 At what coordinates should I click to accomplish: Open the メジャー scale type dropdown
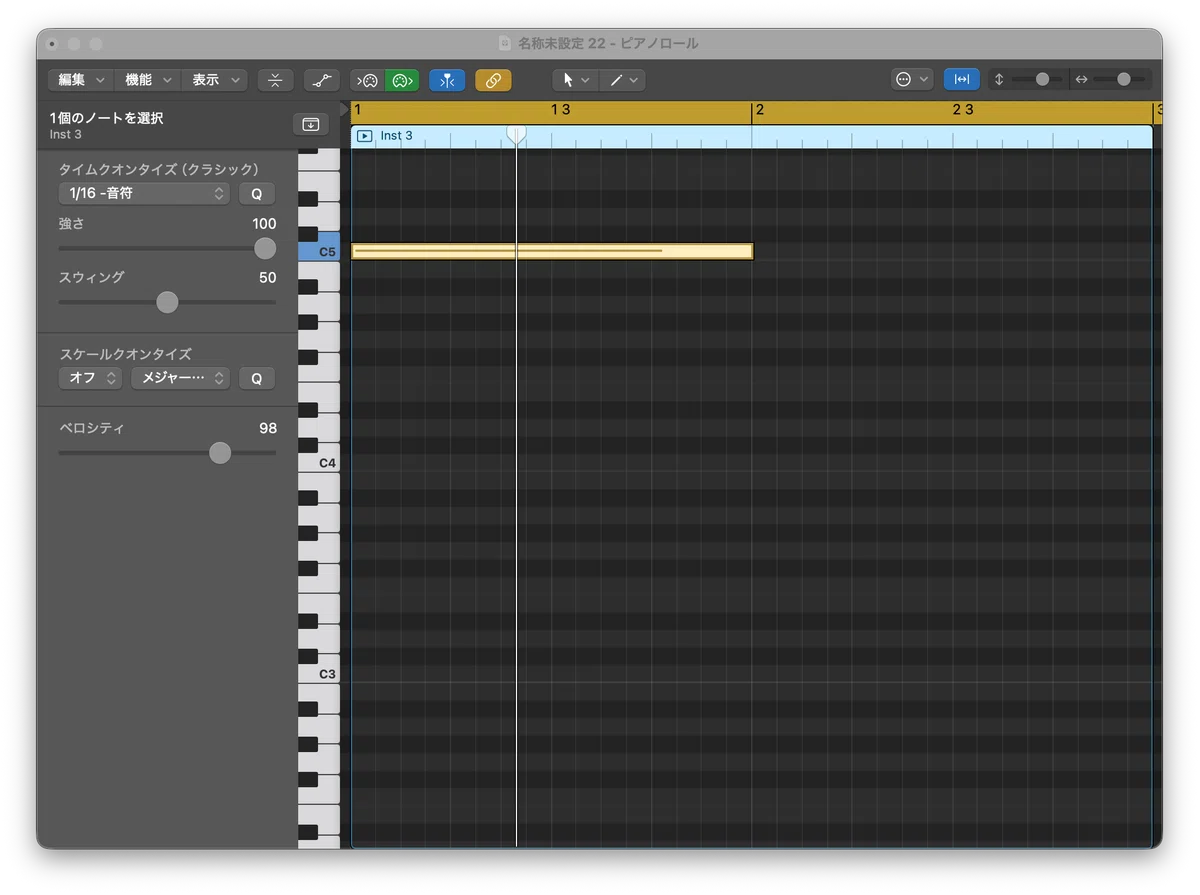pos(180,378)
